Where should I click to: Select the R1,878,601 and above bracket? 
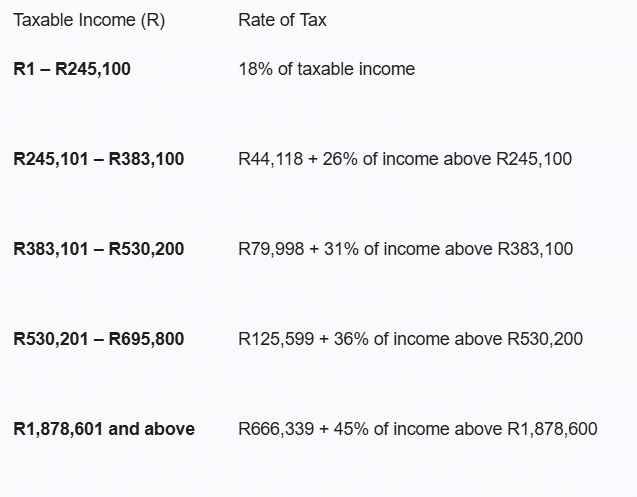coord(104,429)
